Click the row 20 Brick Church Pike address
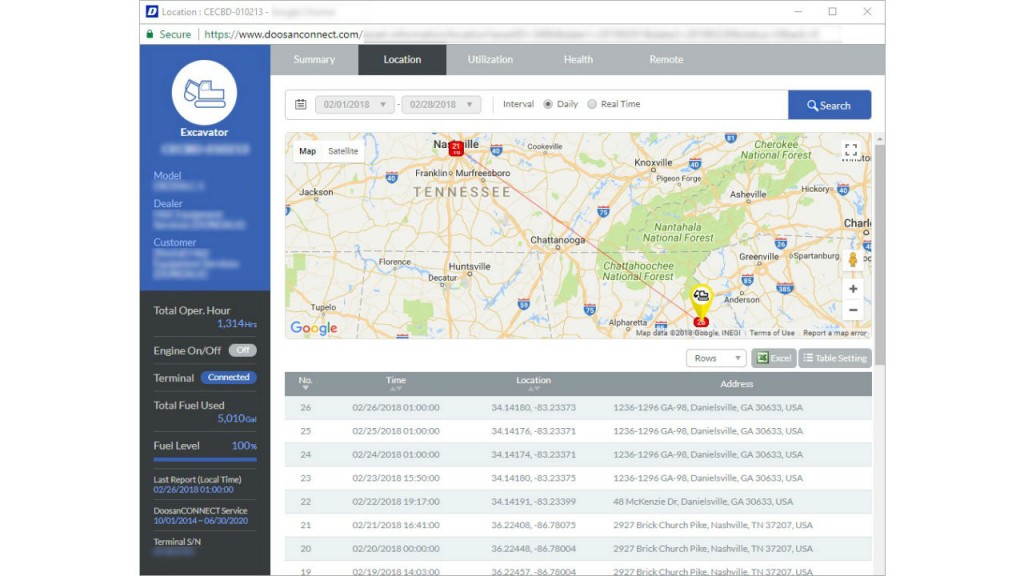The width and height of the screenshot is (1024, 576). click(x=712, y=549)
